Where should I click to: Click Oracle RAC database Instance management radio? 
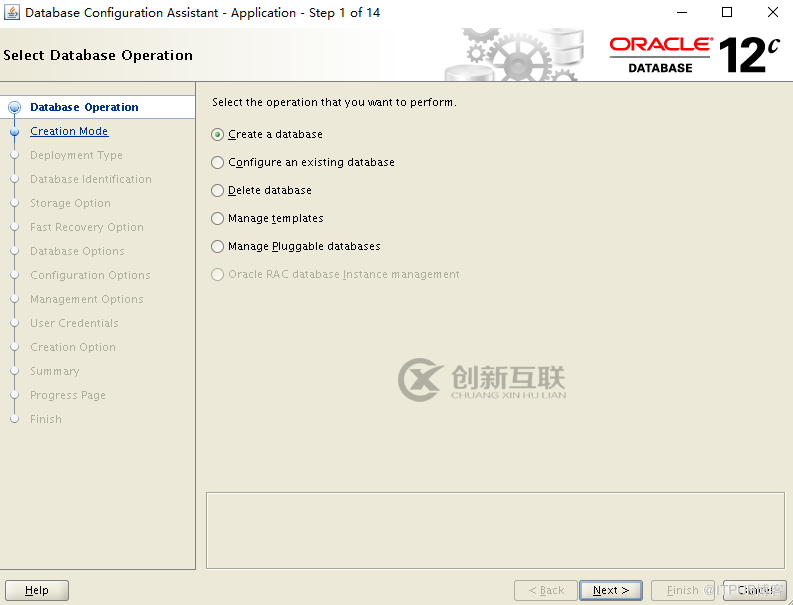coord(335,274)
